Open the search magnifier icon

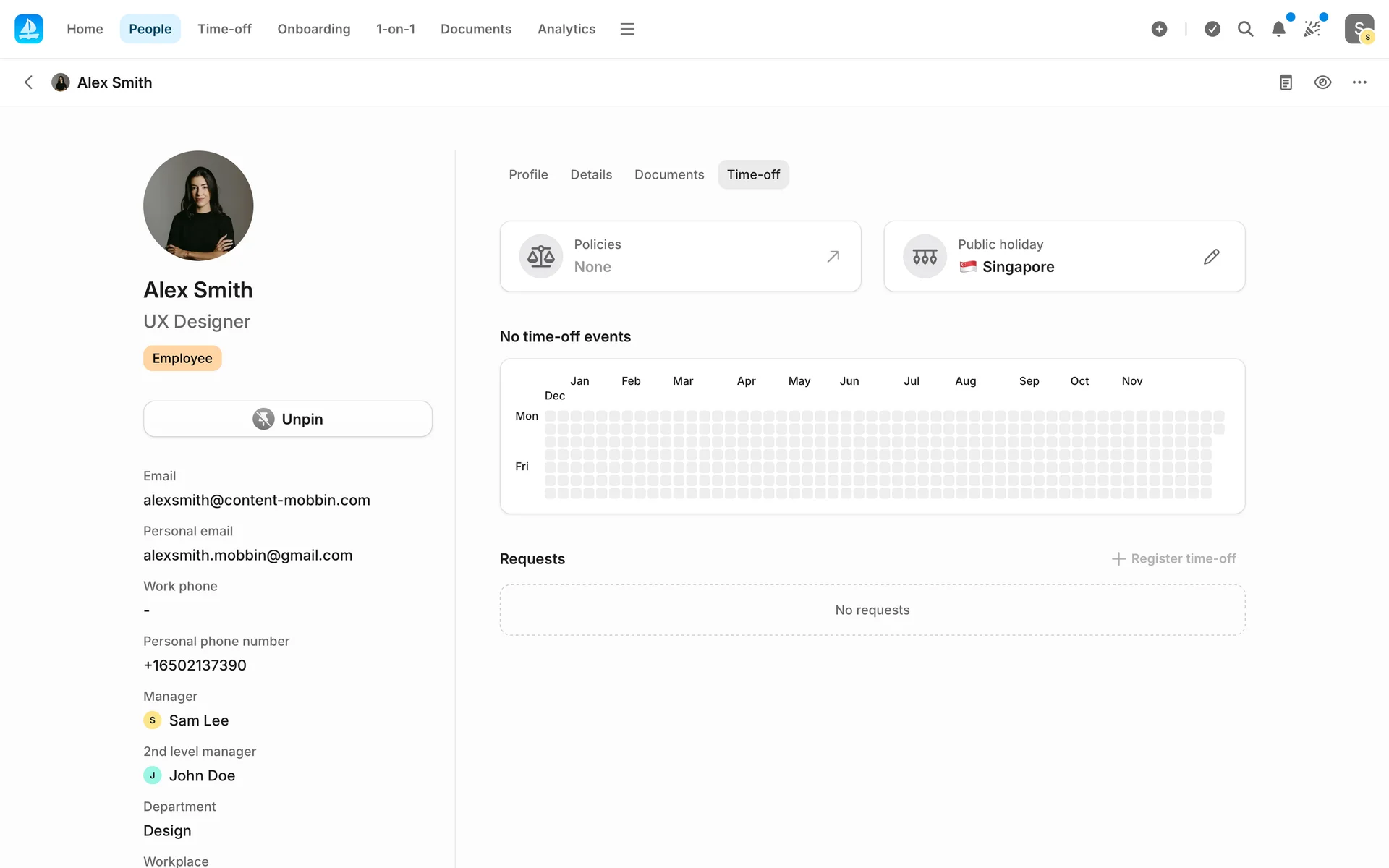pos(1245,29)
